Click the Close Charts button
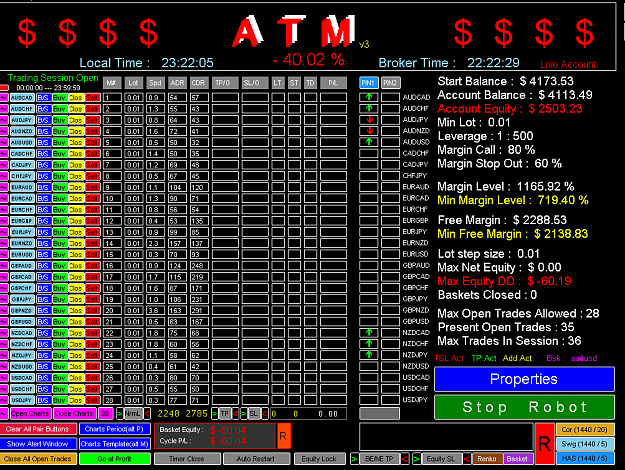This screenshot has width=625, height=470. (x=74, y=413)
